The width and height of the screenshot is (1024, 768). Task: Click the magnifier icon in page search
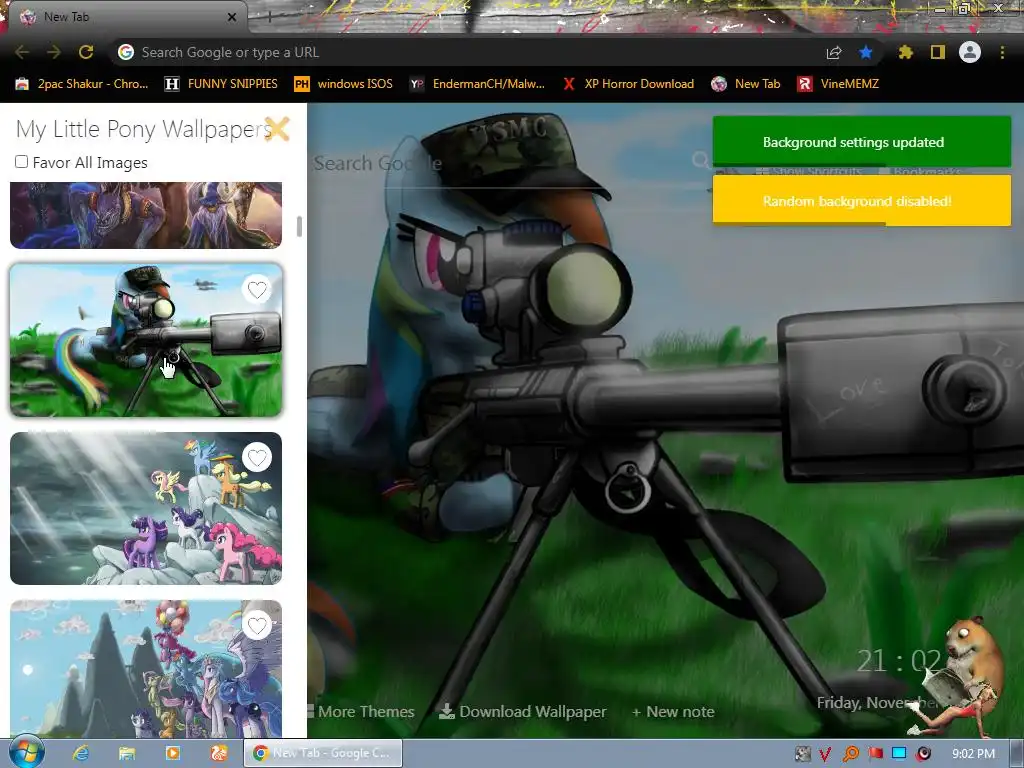click(x=700, y=160)
